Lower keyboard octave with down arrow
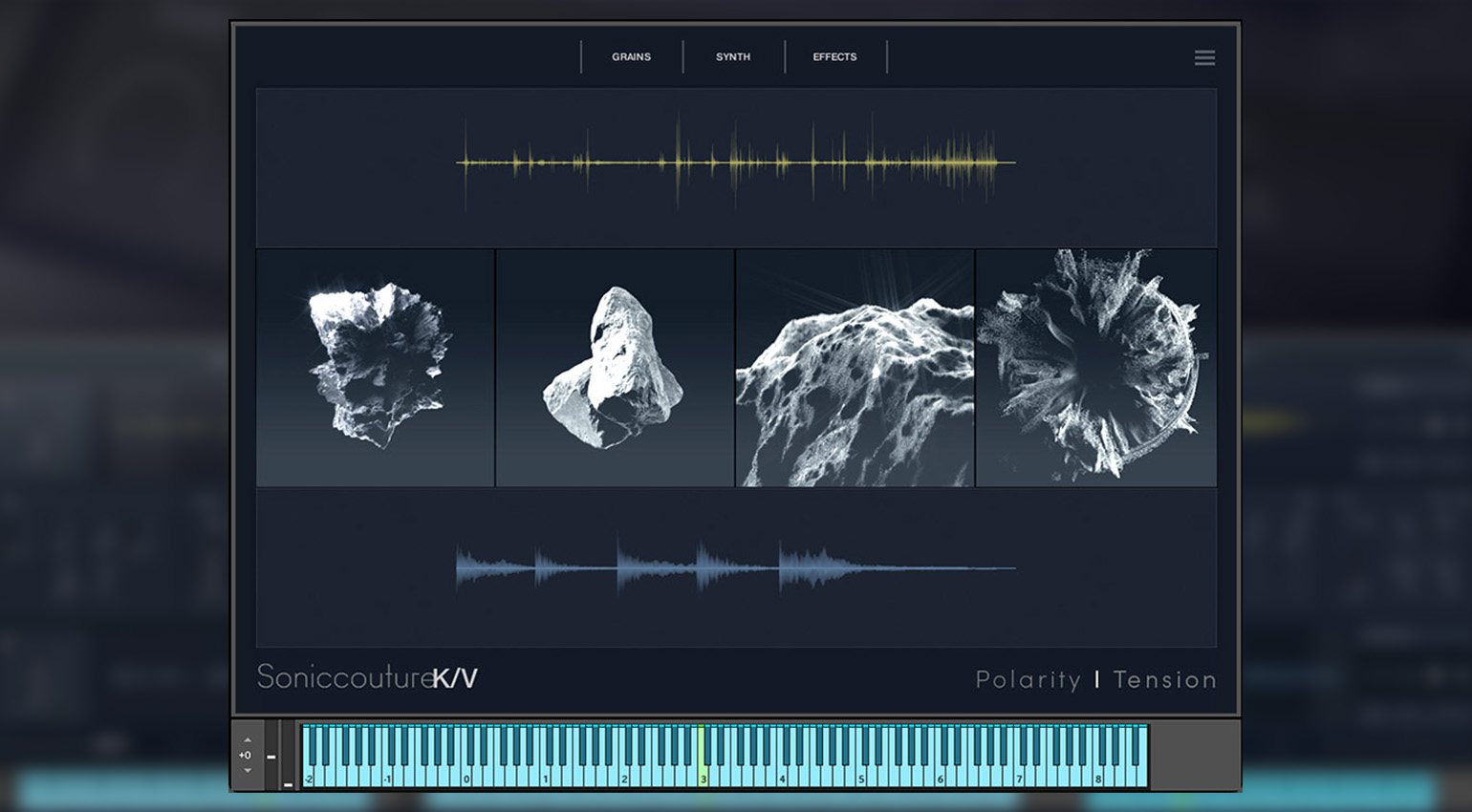Viewport: 1472px width, 812px height. tap(248, 770)
